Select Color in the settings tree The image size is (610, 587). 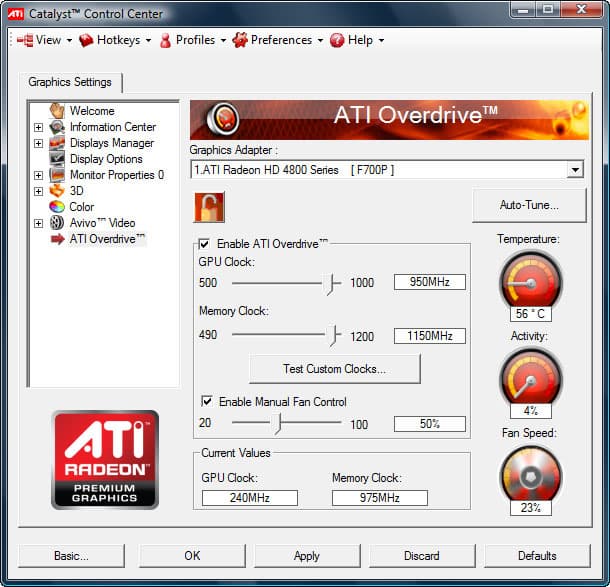click(81, 207)
